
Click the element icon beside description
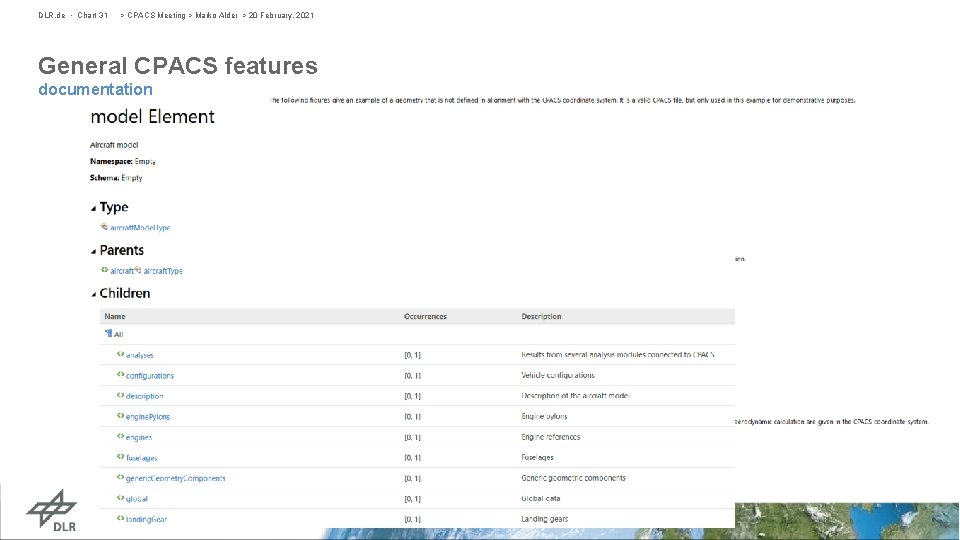(x=121, y=396)
